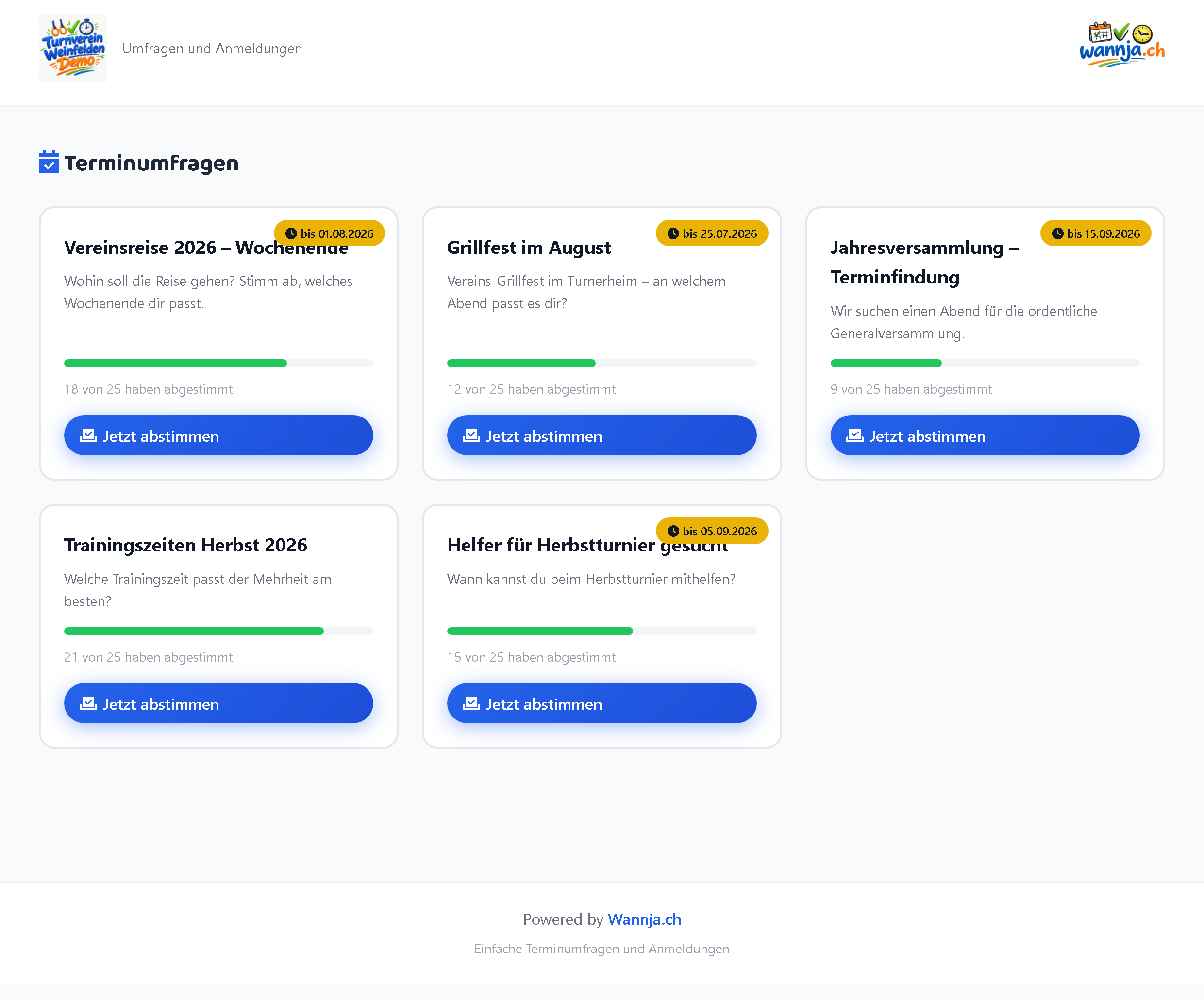Click the clock icon on the 01.08.2026 badge

point(291,233)
